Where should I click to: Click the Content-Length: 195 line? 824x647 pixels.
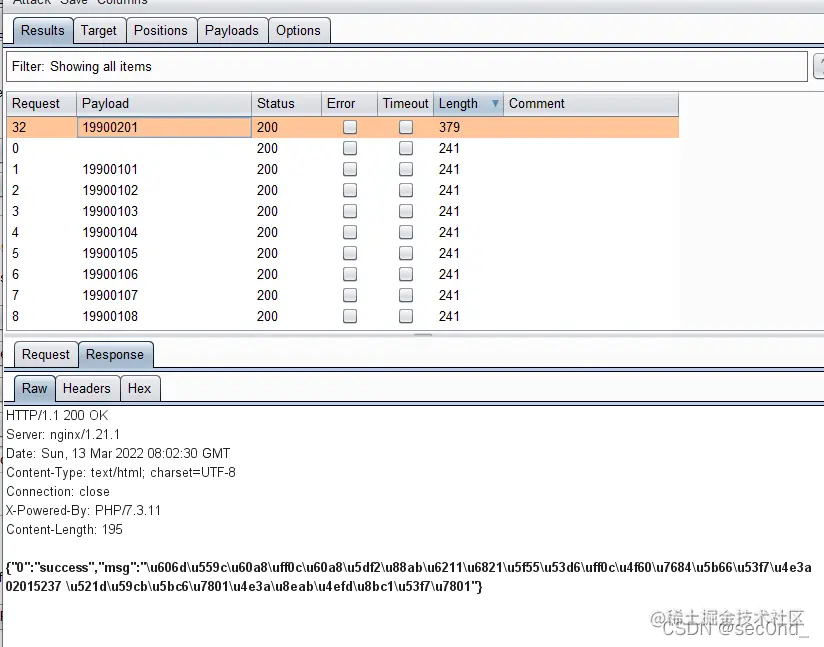point(64,529)
